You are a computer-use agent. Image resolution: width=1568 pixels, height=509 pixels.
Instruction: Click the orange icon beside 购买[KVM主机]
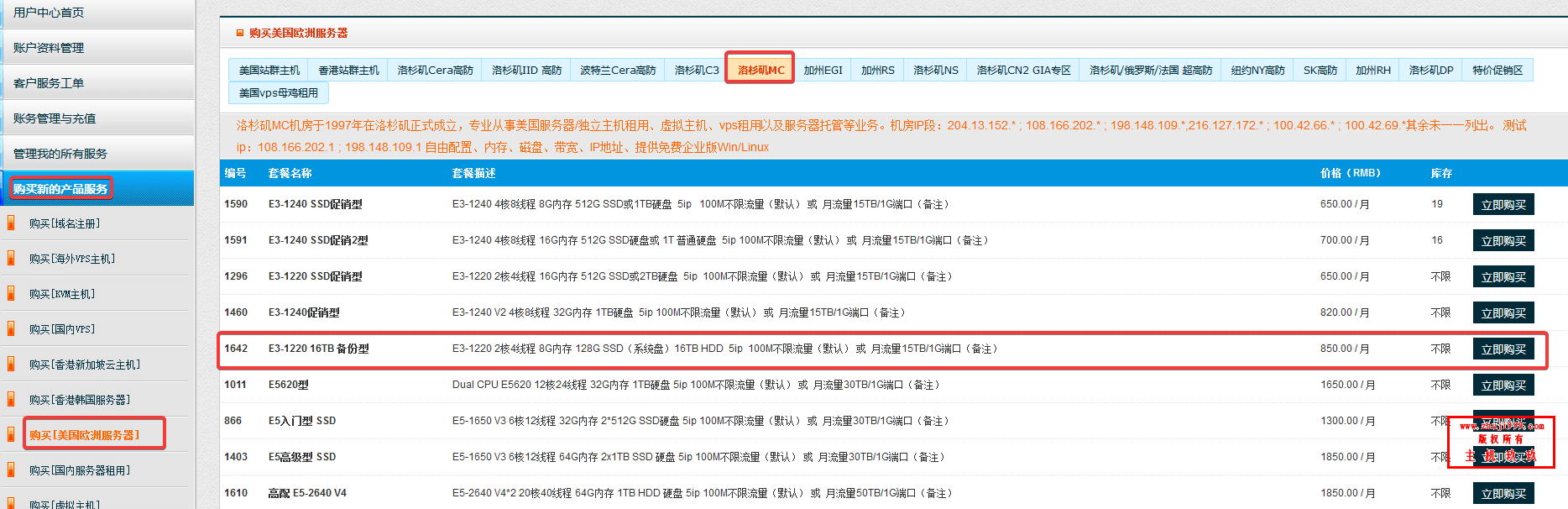pos(11,294)
